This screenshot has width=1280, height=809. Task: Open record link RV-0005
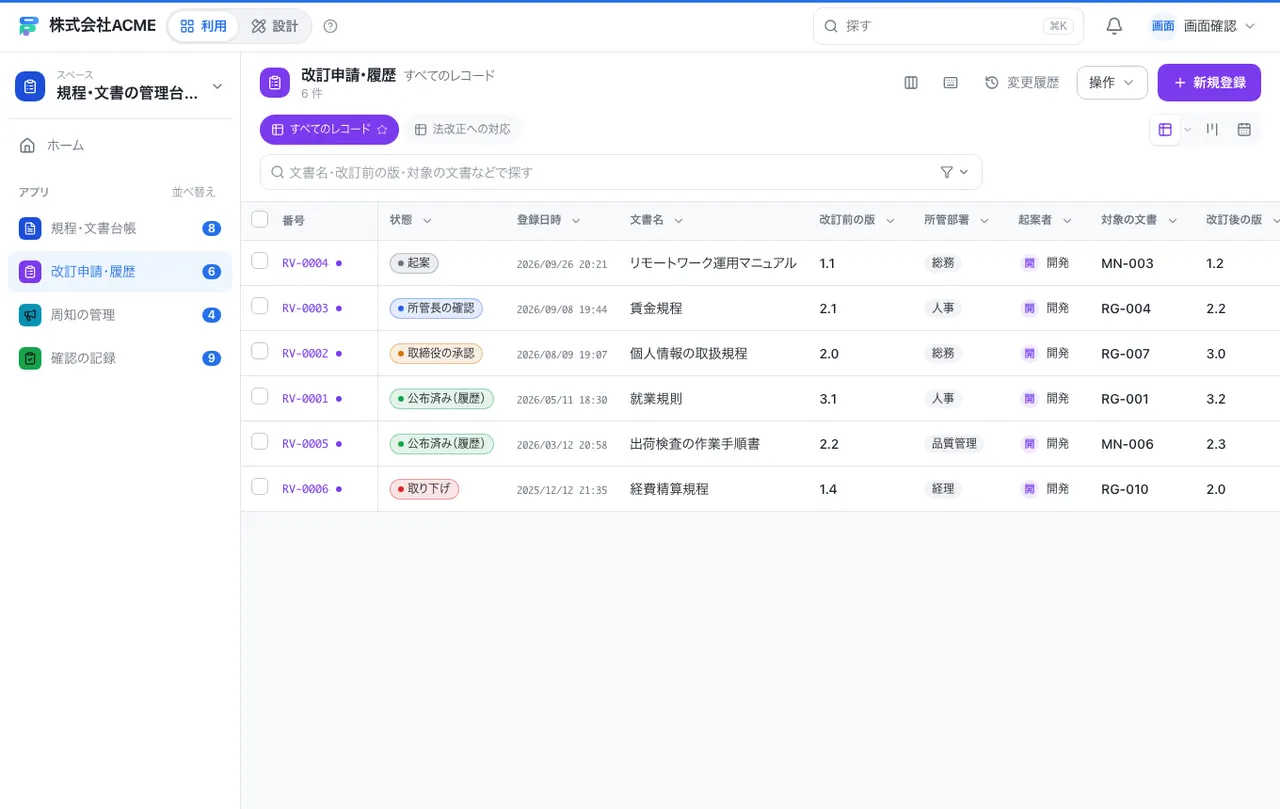(305, 444)
